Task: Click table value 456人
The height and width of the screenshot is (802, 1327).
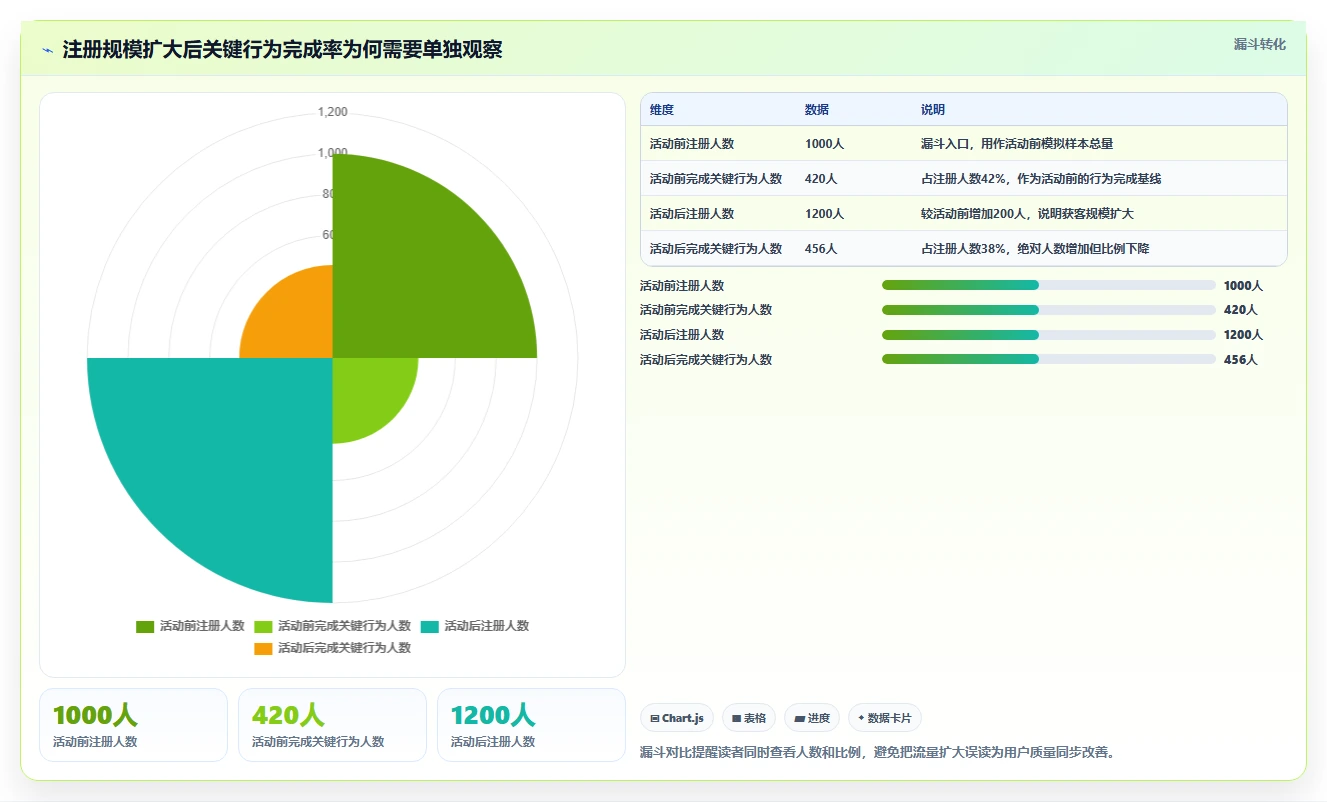Action: (x=821, y=249)
